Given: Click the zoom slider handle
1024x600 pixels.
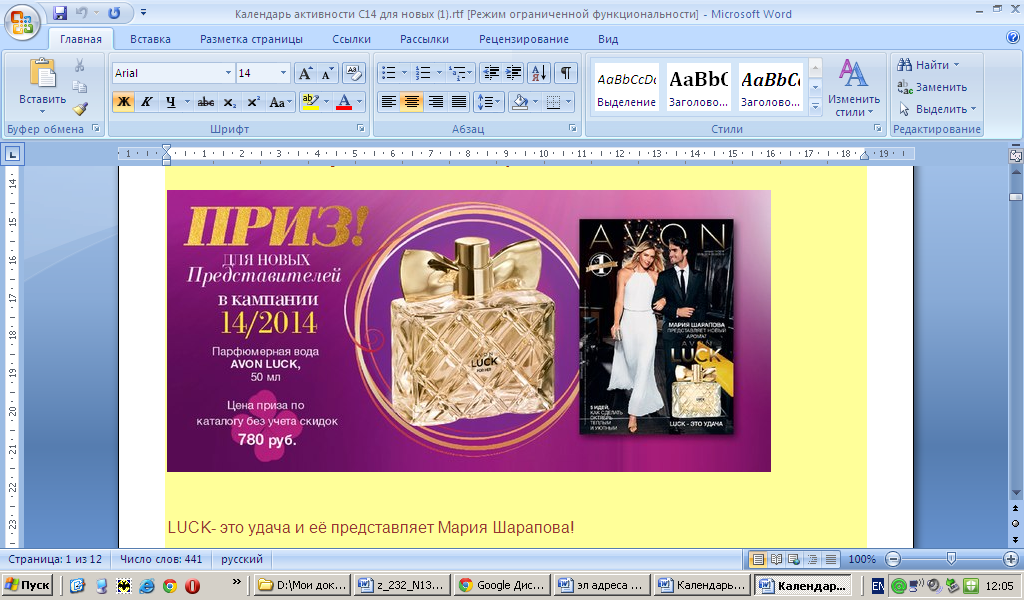Looking at the screenshot, I should pos(951,559).
